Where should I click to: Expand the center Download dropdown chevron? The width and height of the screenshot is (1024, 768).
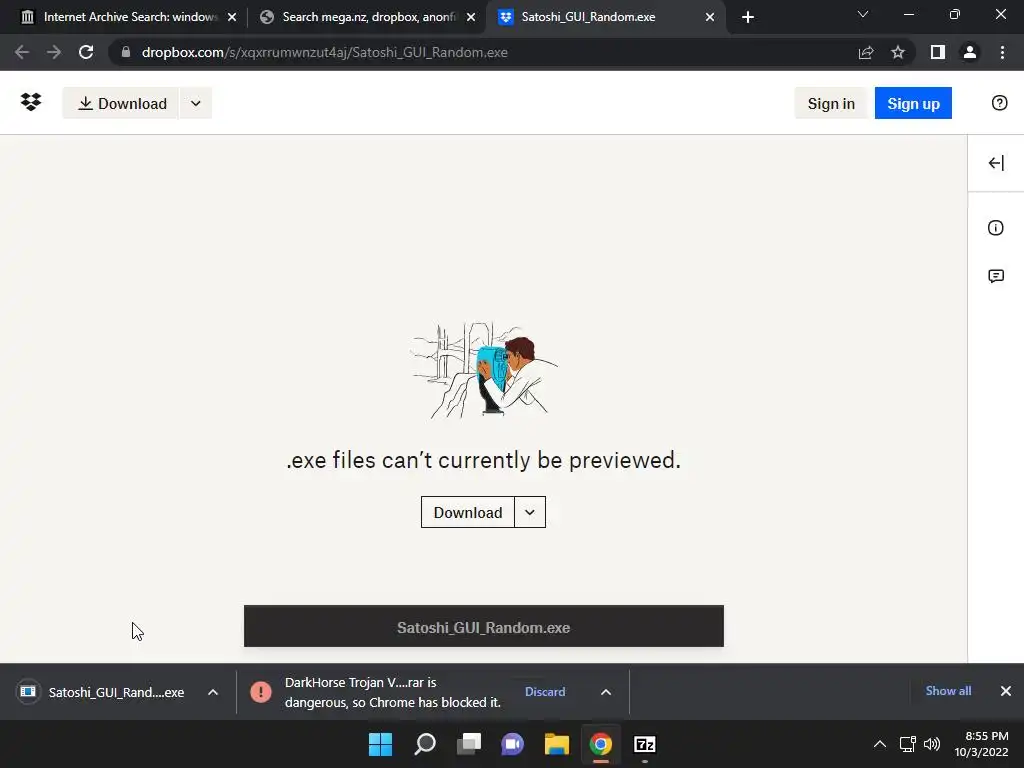(530, 513)
